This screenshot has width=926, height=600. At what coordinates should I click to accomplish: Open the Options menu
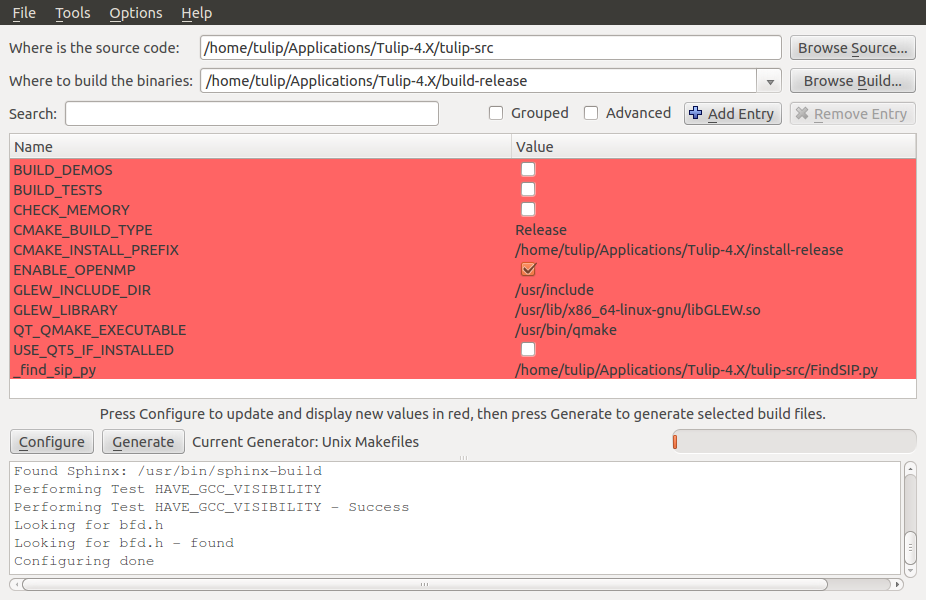point(136,13)
